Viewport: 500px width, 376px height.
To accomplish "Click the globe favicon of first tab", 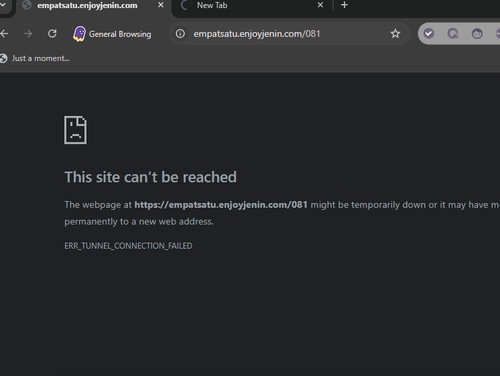I will coord(27,5).
